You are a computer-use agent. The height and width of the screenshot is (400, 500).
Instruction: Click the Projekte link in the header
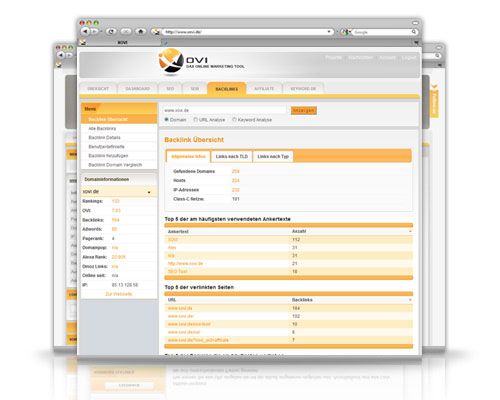(x=333, y=58)
